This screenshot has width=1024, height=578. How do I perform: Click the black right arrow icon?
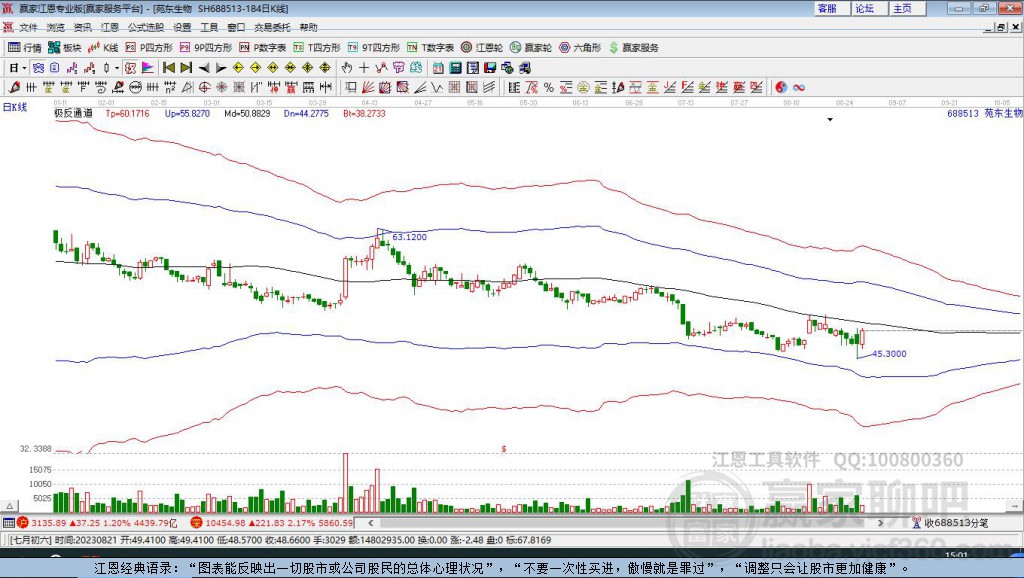[x=221, y=68]
